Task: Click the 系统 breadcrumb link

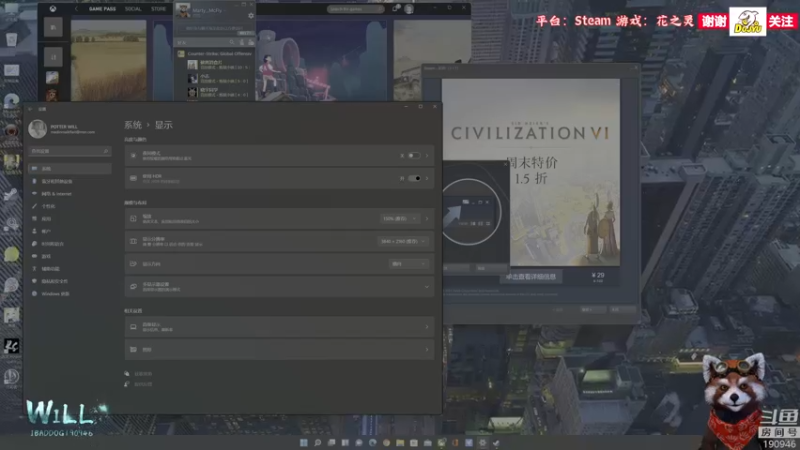Action: coord(133,125)
